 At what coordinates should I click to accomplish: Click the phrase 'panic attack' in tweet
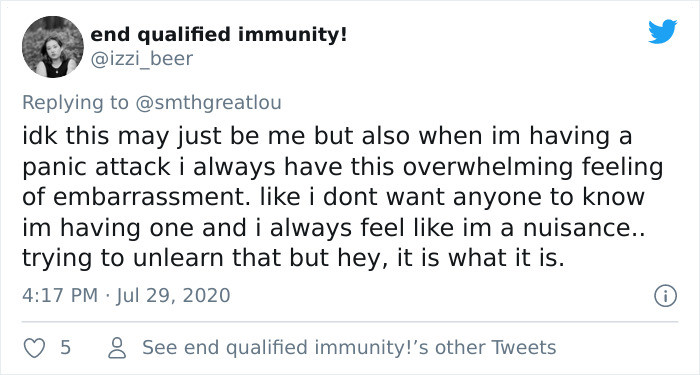[96, 167]
